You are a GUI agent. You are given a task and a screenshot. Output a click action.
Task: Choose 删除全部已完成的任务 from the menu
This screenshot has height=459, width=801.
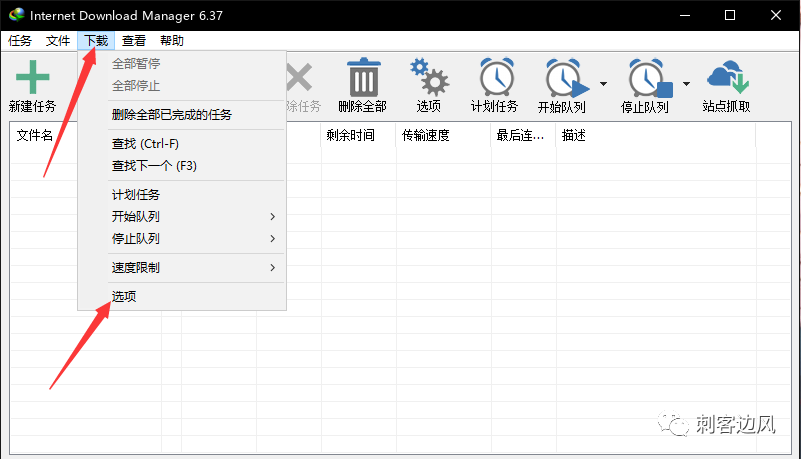point(182,115)
